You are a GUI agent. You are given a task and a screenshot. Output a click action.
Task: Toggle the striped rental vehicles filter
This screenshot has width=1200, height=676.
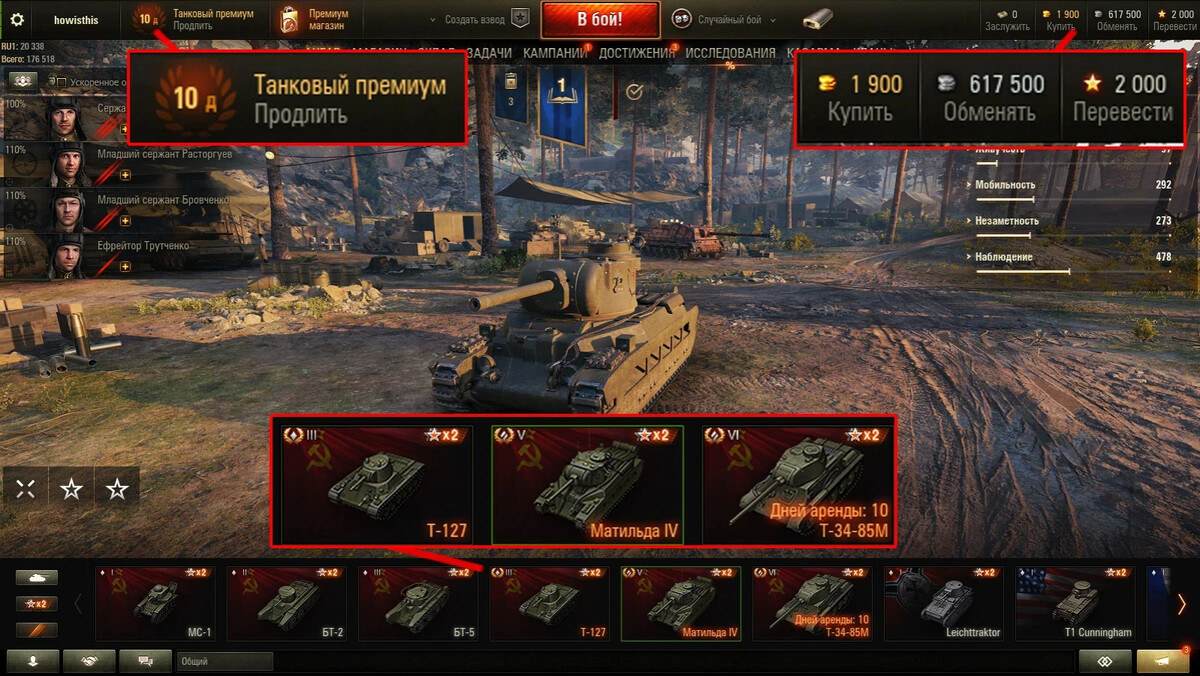click(x=36, y=630)
